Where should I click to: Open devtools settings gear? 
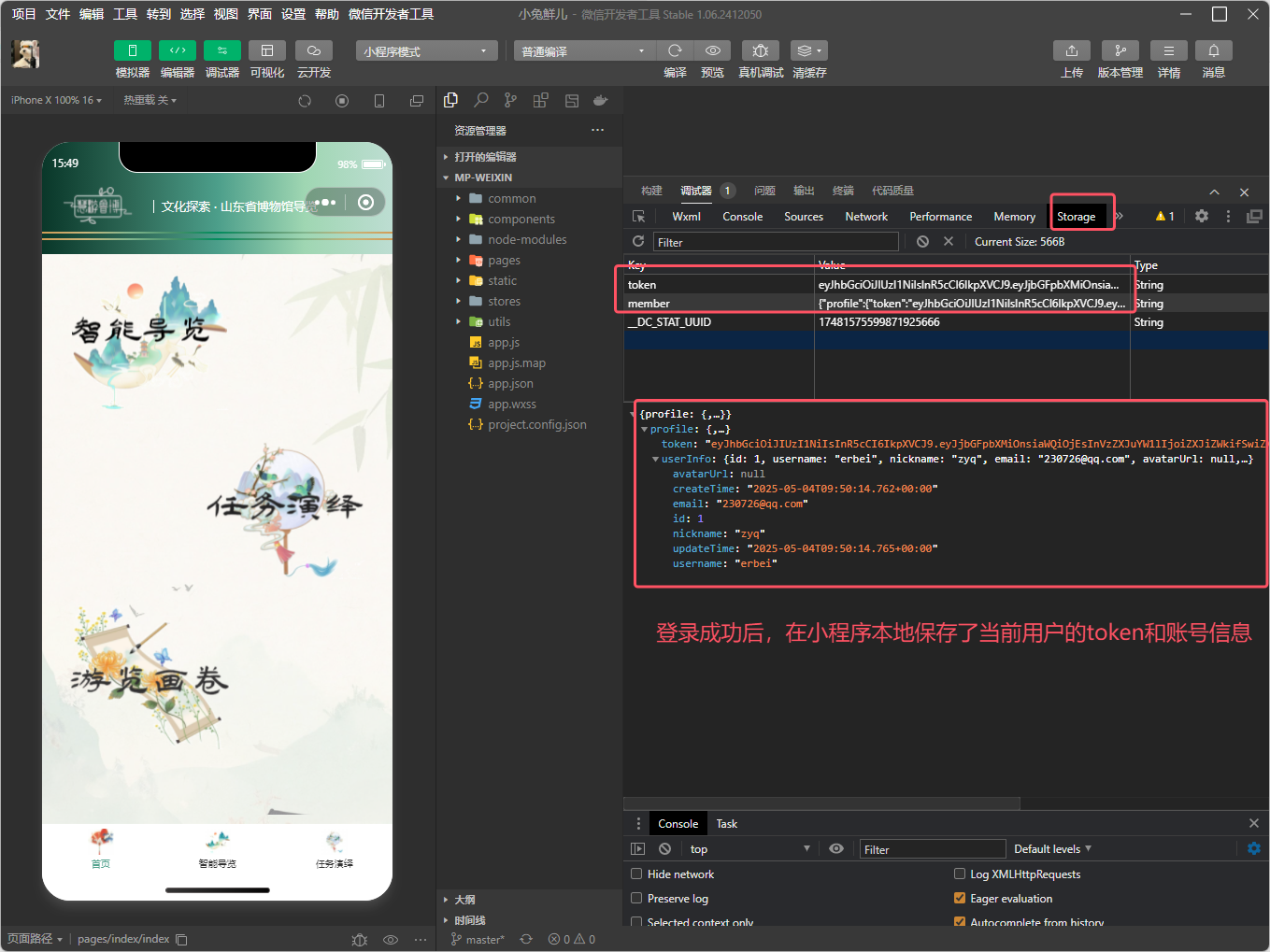tap(1202, 216)
